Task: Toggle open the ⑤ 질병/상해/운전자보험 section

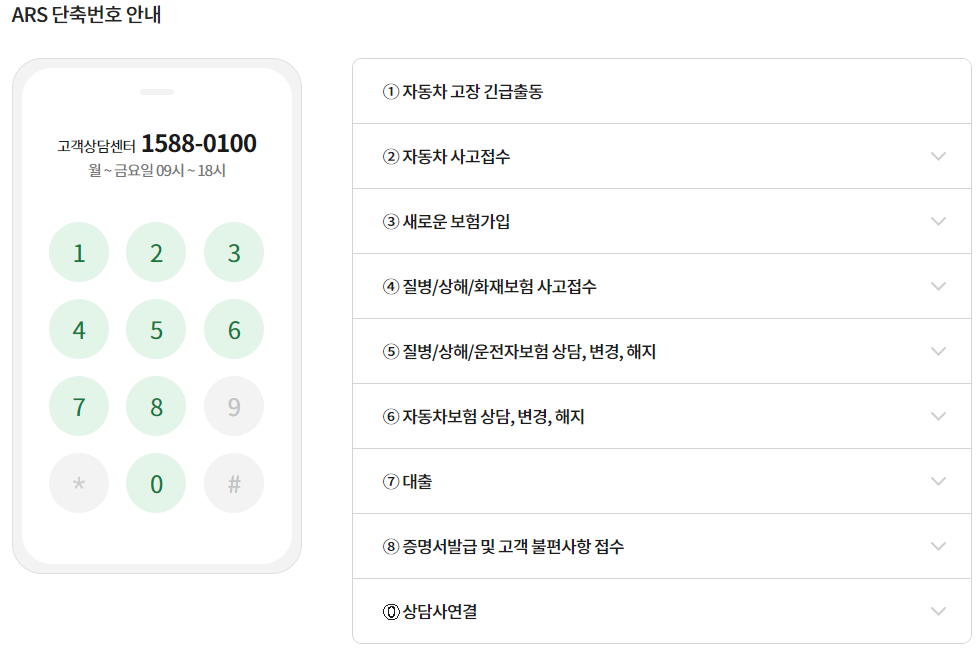Action: [x=936, y=351]
